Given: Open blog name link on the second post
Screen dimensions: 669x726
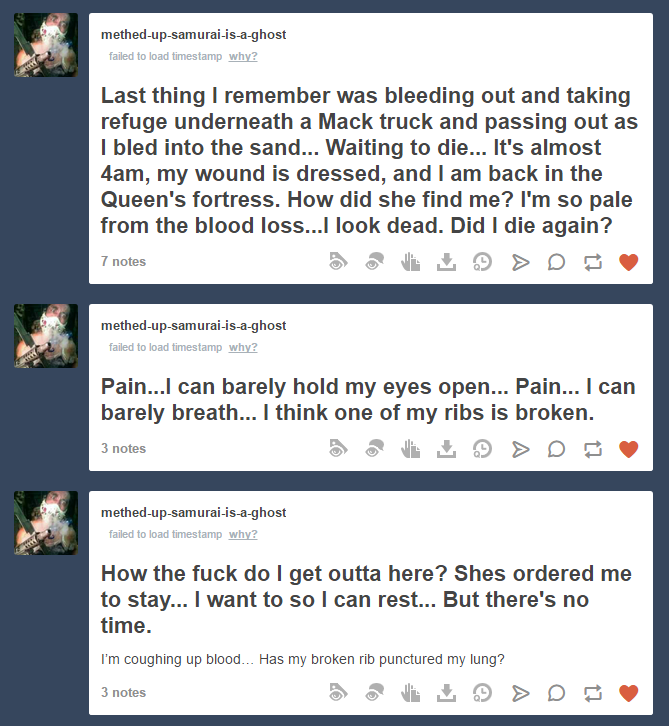Looking at the screenshot, I should [194, 325].
